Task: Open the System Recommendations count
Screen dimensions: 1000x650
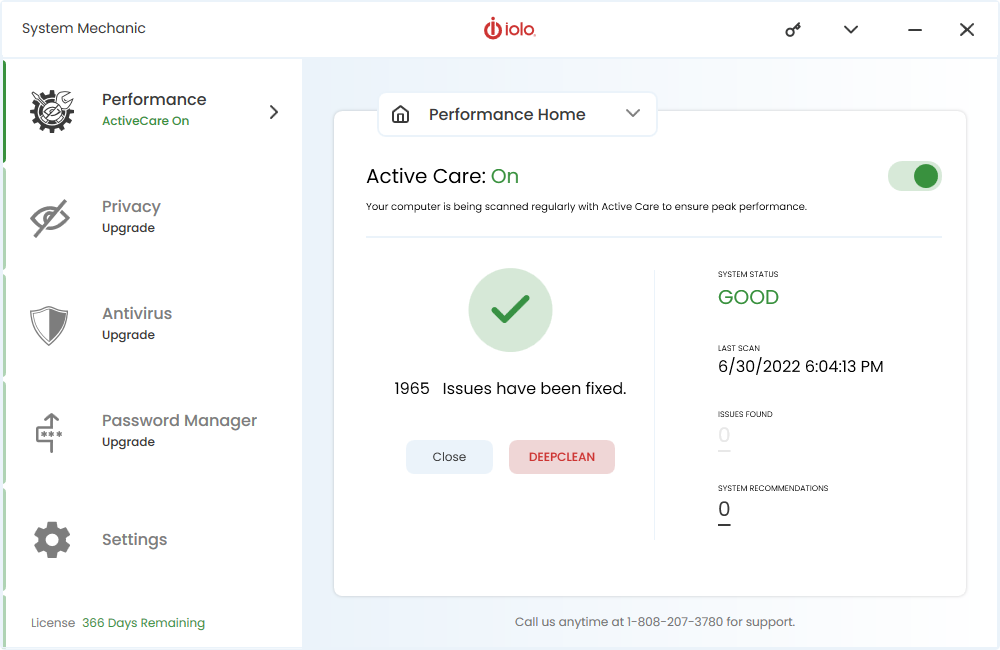Action: click(x=724, y=510)
